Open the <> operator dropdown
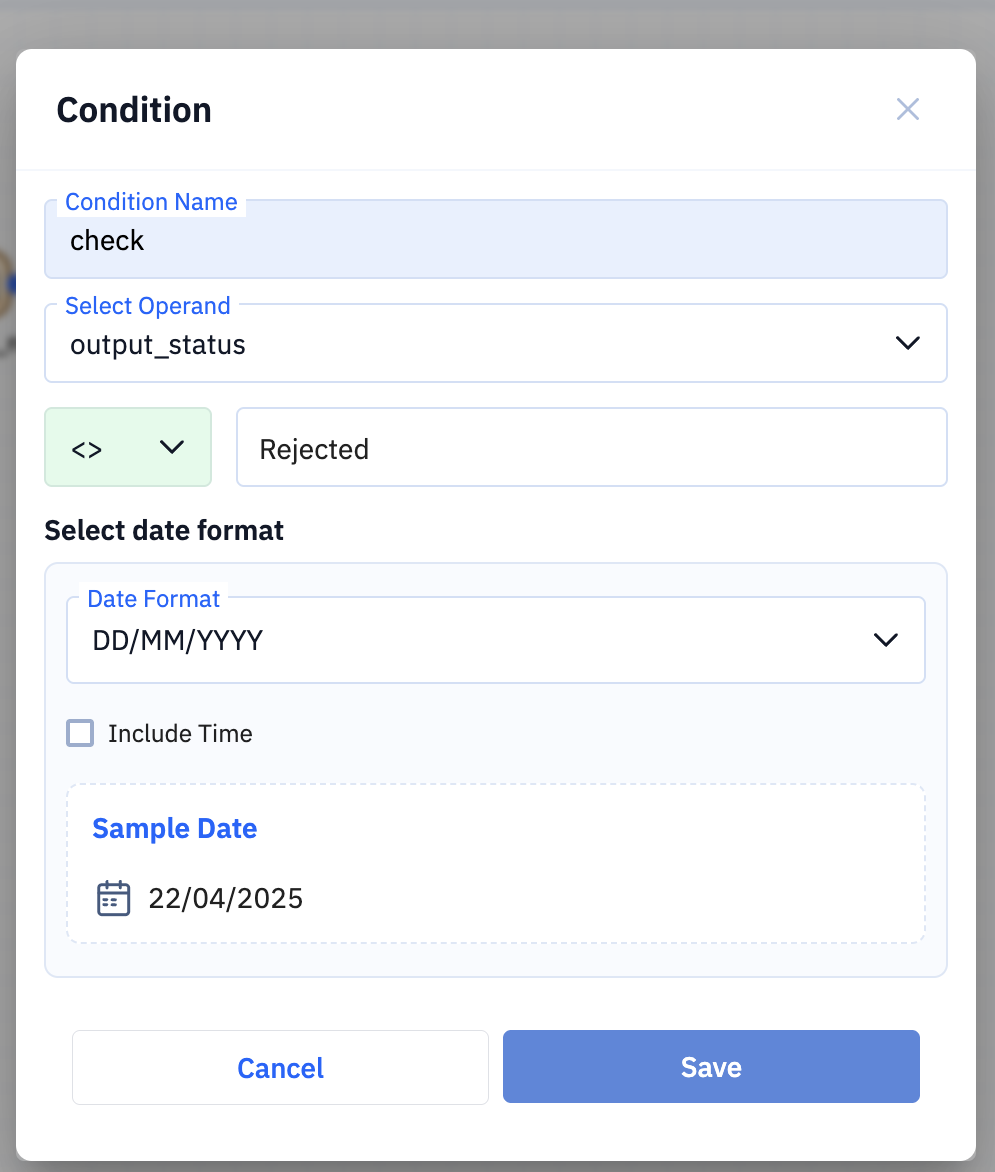 (128, 447)
